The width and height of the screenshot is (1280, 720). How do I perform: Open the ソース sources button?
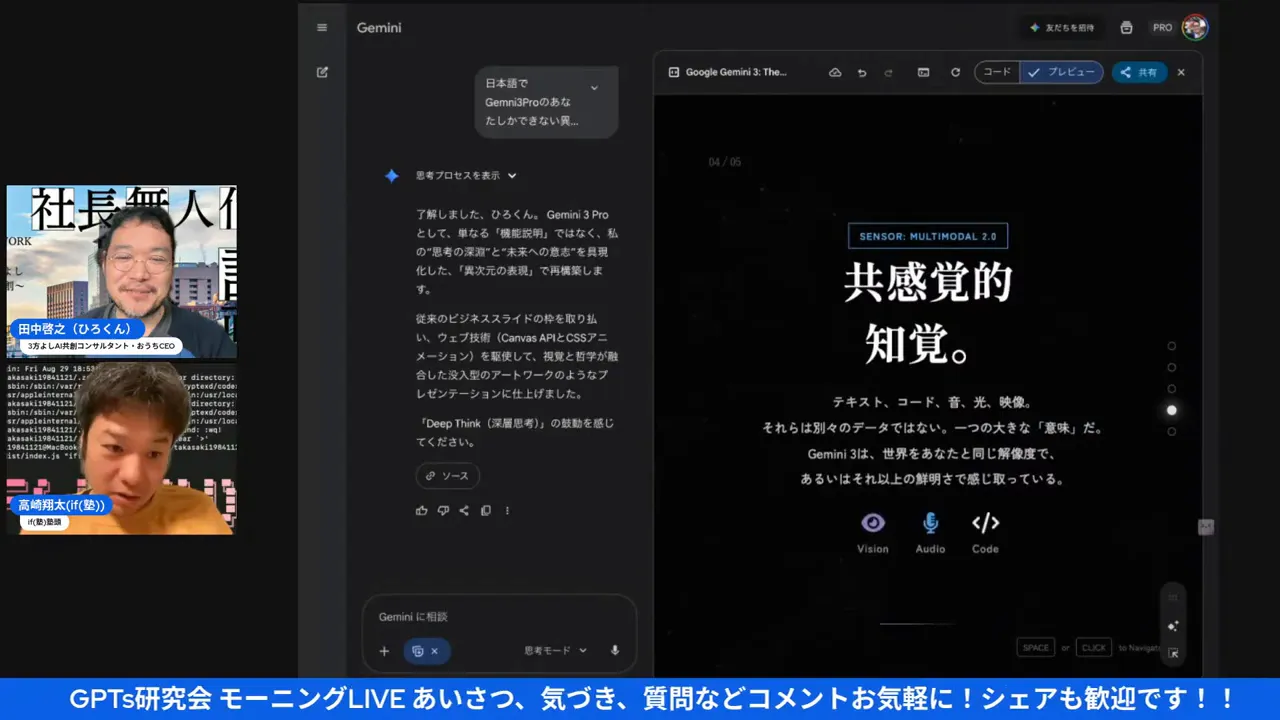(x=447, y=476)
